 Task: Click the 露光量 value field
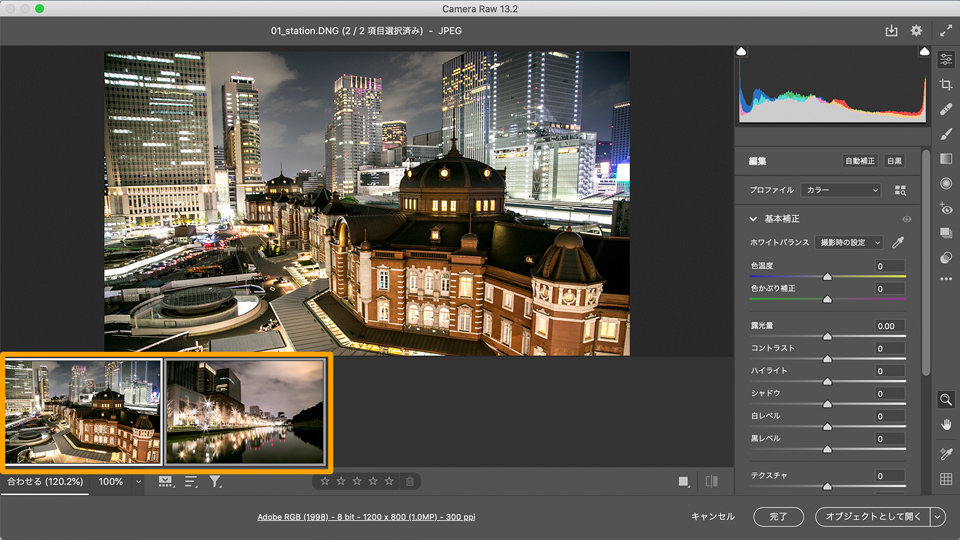[890, 326]
